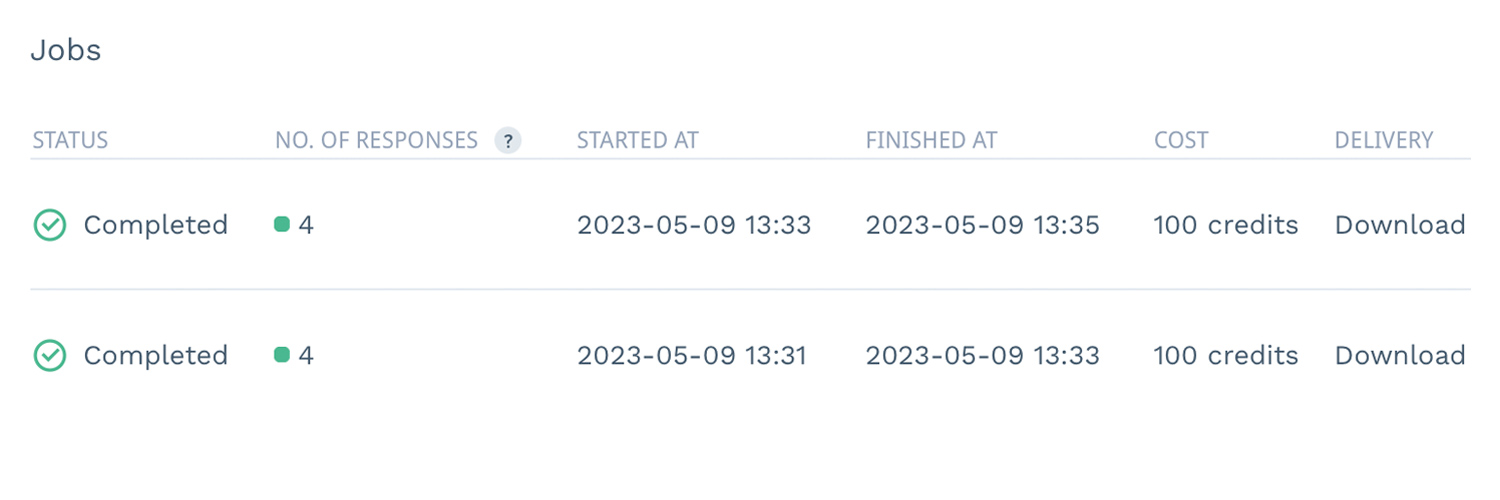1500x500 pixels.
Task: Click the checkmark icon of the job finished at 13:35
Action: click(x=49, y=225)
